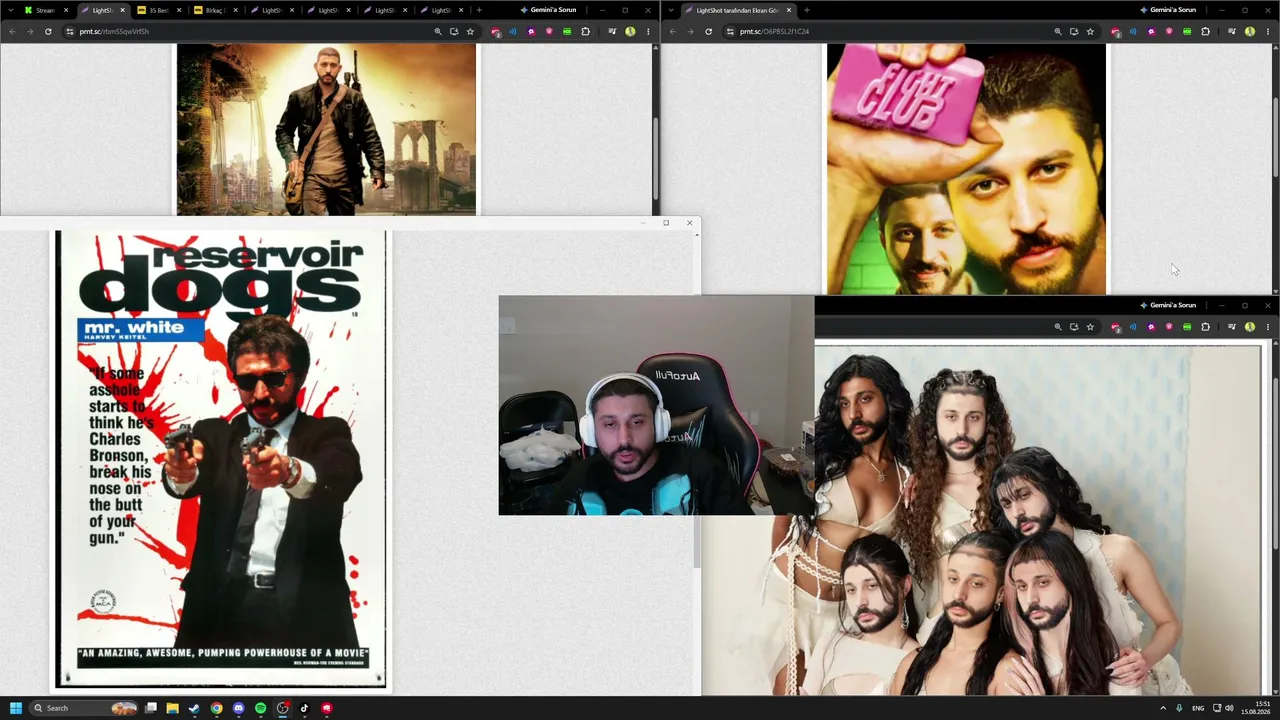
Task: Open the zoom control in the left window
Action: tap(438, 31)
